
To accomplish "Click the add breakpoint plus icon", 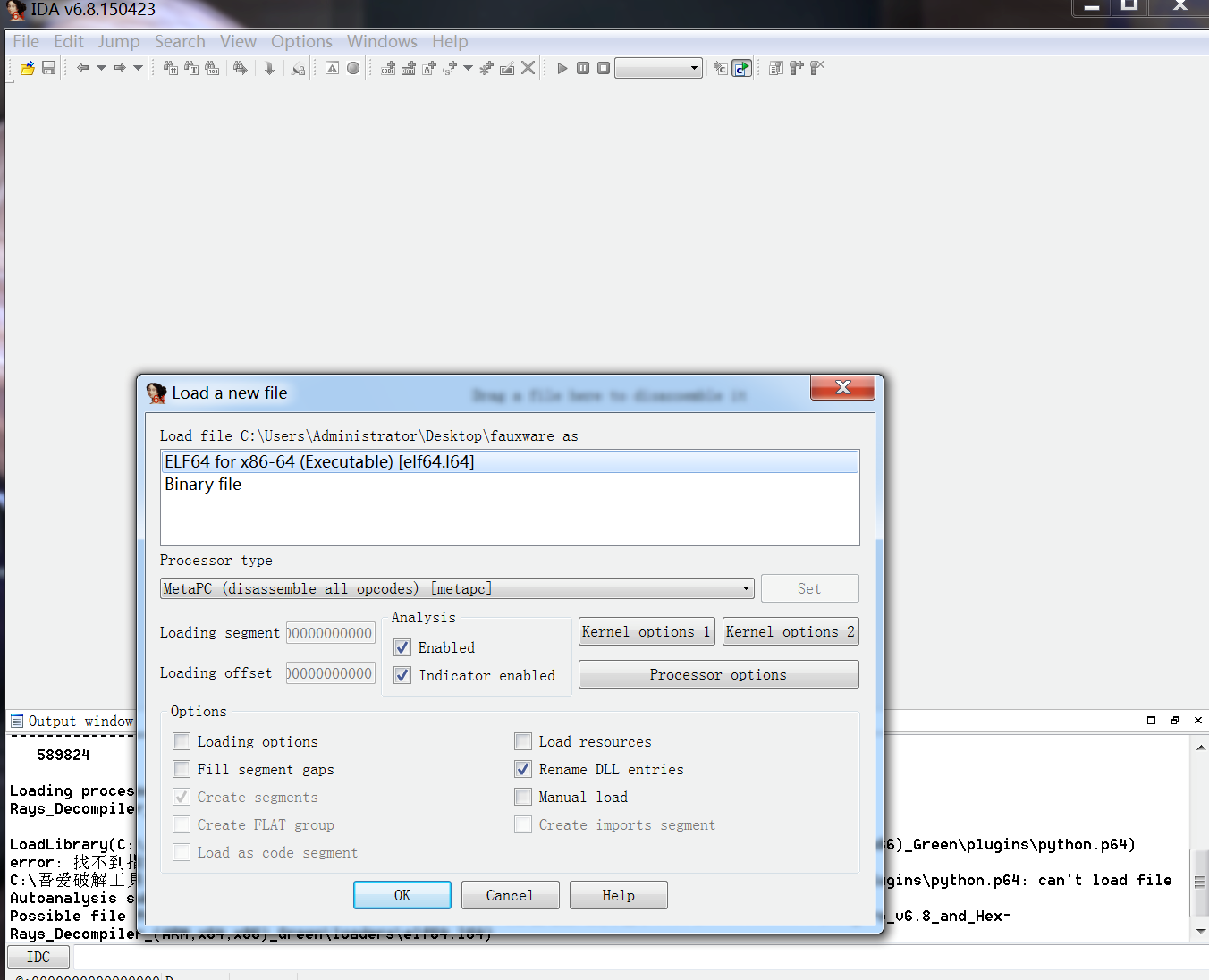I will [797, 68].
